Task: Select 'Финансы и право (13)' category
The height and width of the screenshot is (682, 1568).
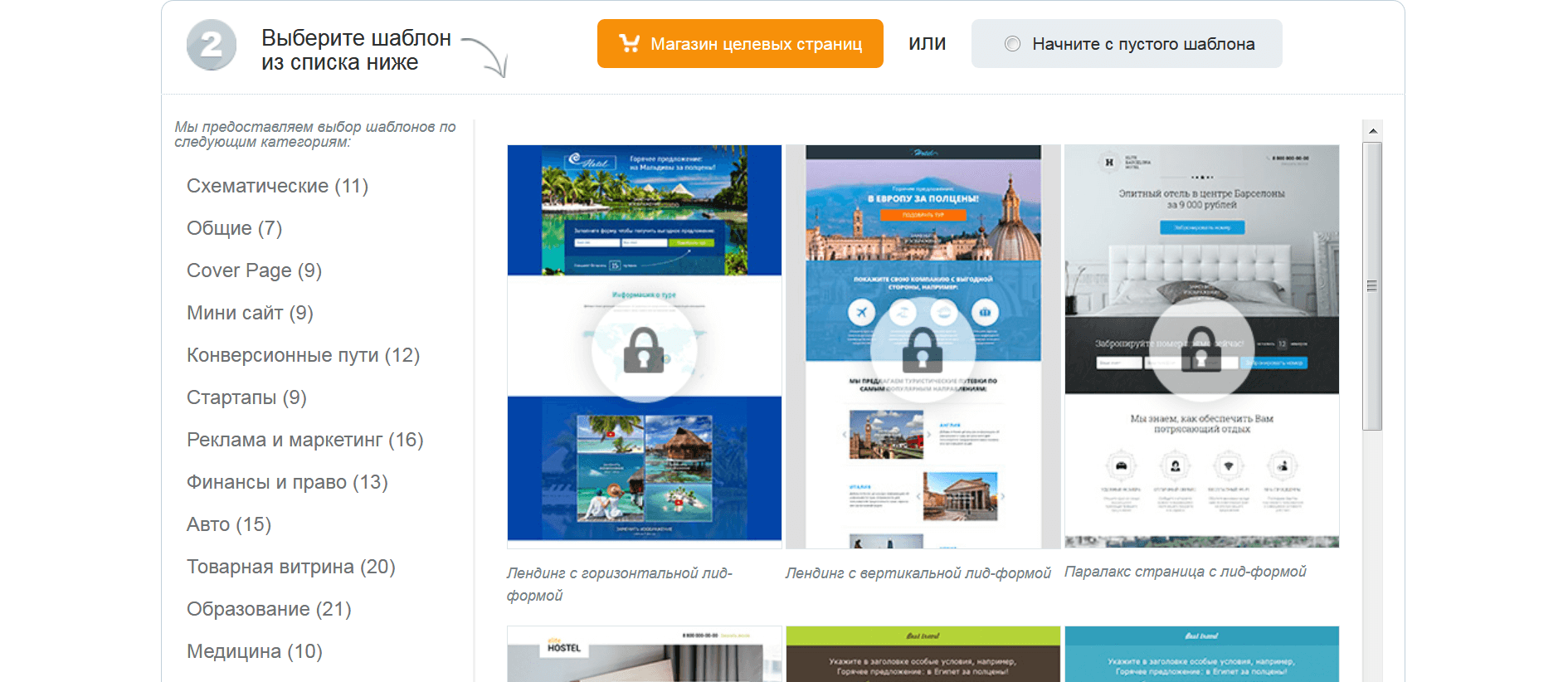Action: 287,482
